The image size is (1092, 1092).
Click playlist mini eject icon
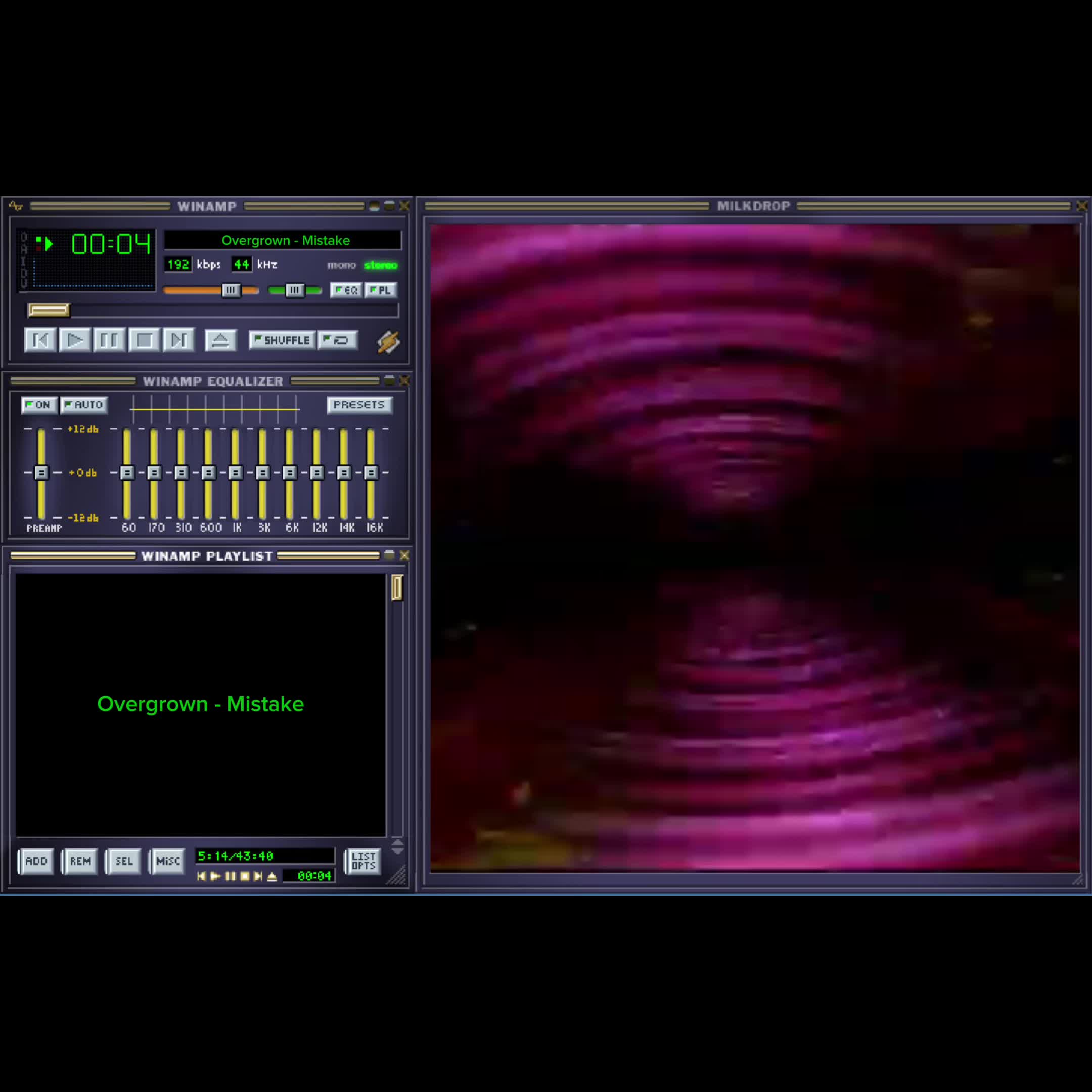point(272,876)
